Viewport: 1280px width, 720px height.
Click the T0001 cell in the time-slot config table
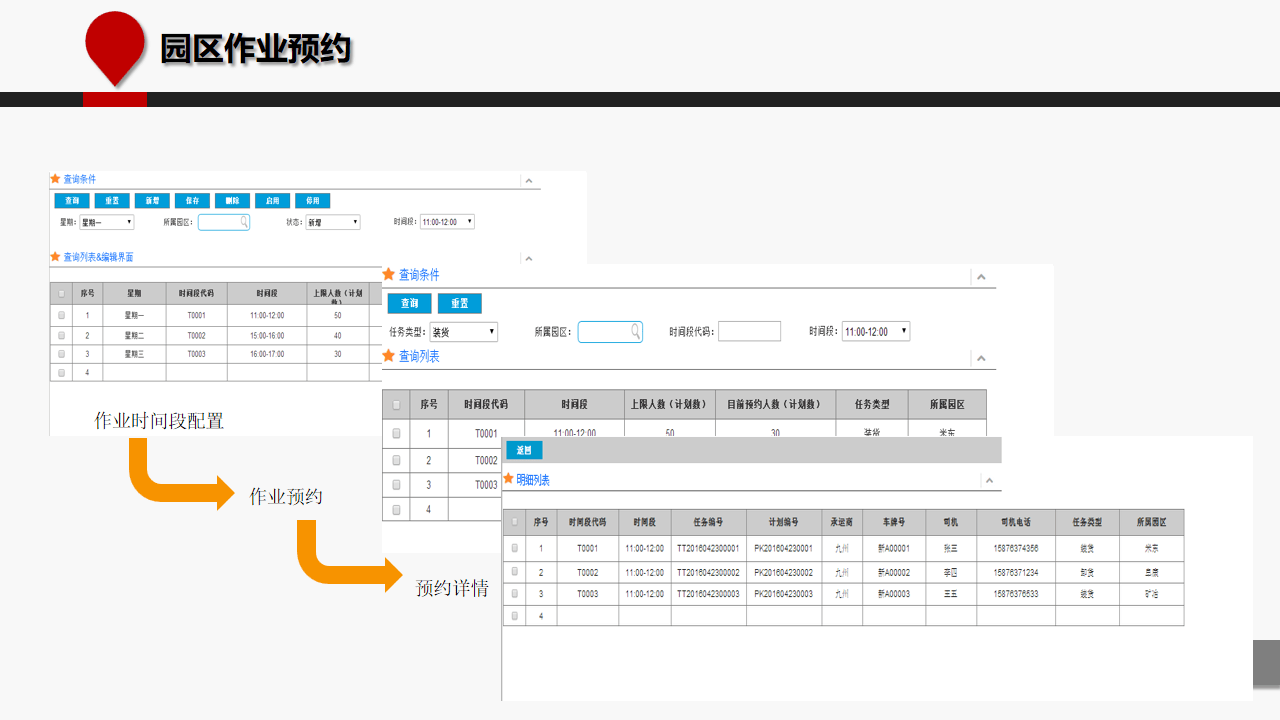pos(196,315)
